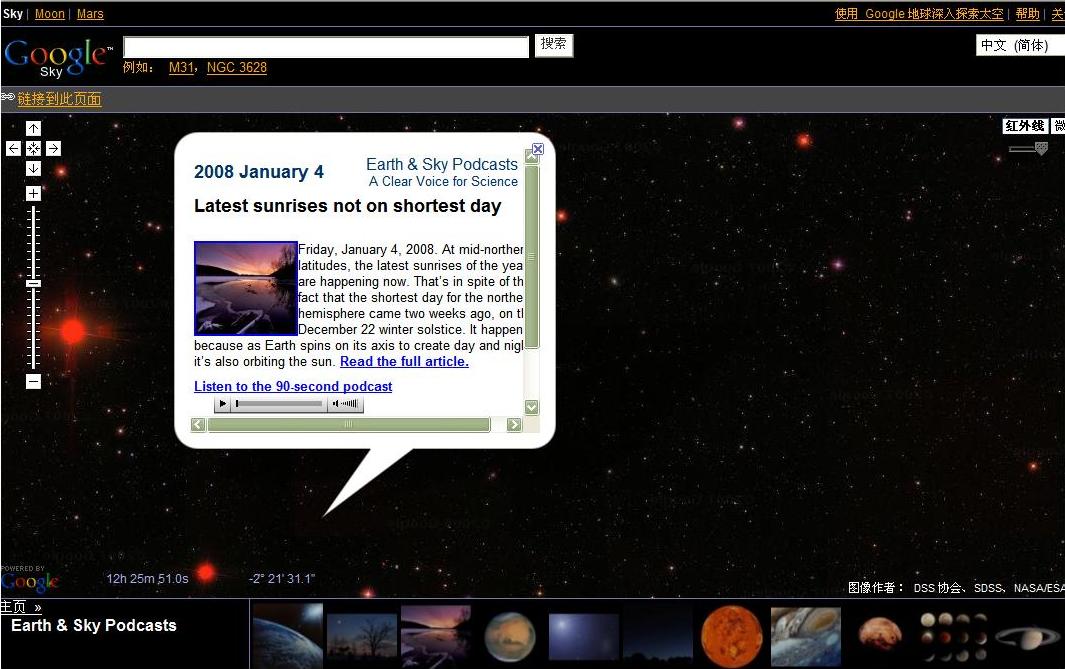Mute the podcast player volume icon

pos(336,403)
